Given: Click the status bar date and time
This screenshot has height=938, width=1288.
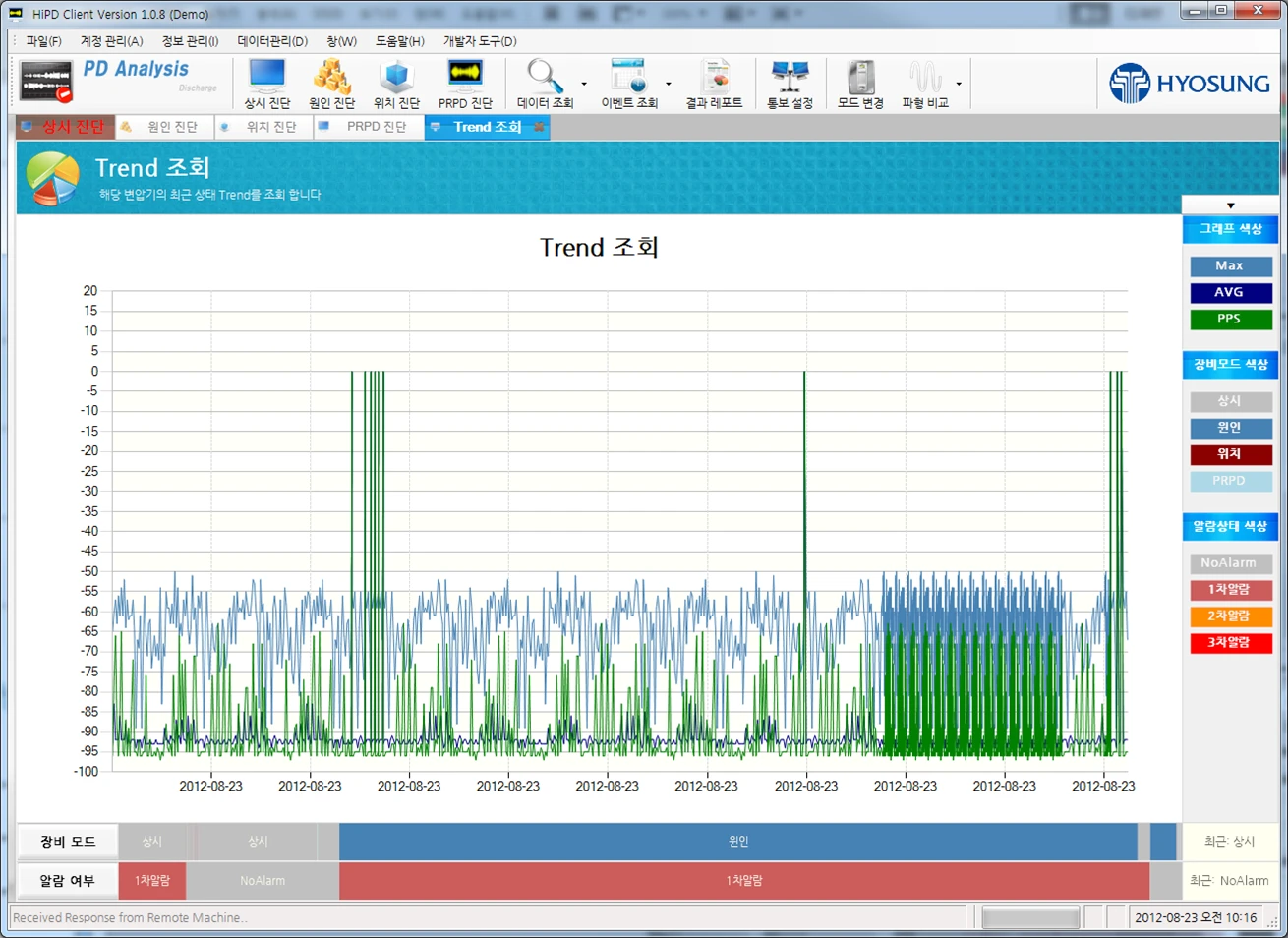Looking at the screenshot, I should (x=1196, y=917).
